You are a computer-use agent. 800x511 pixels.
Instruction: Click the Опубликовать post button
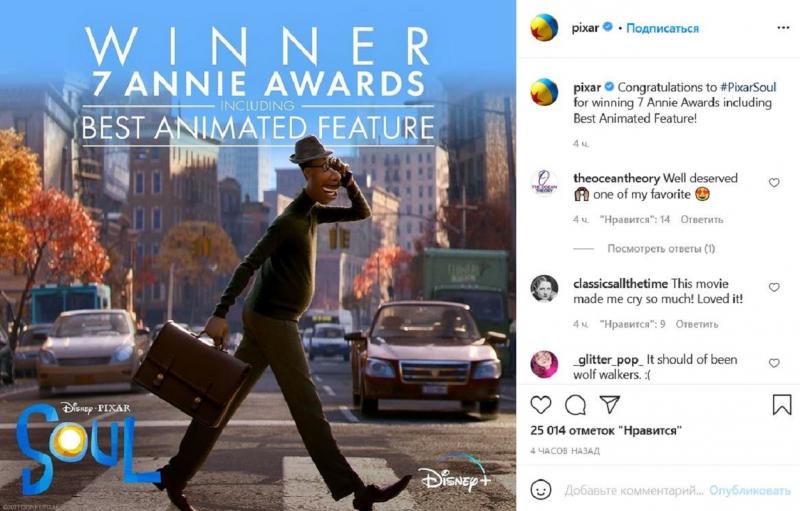[x=749, y=491]
